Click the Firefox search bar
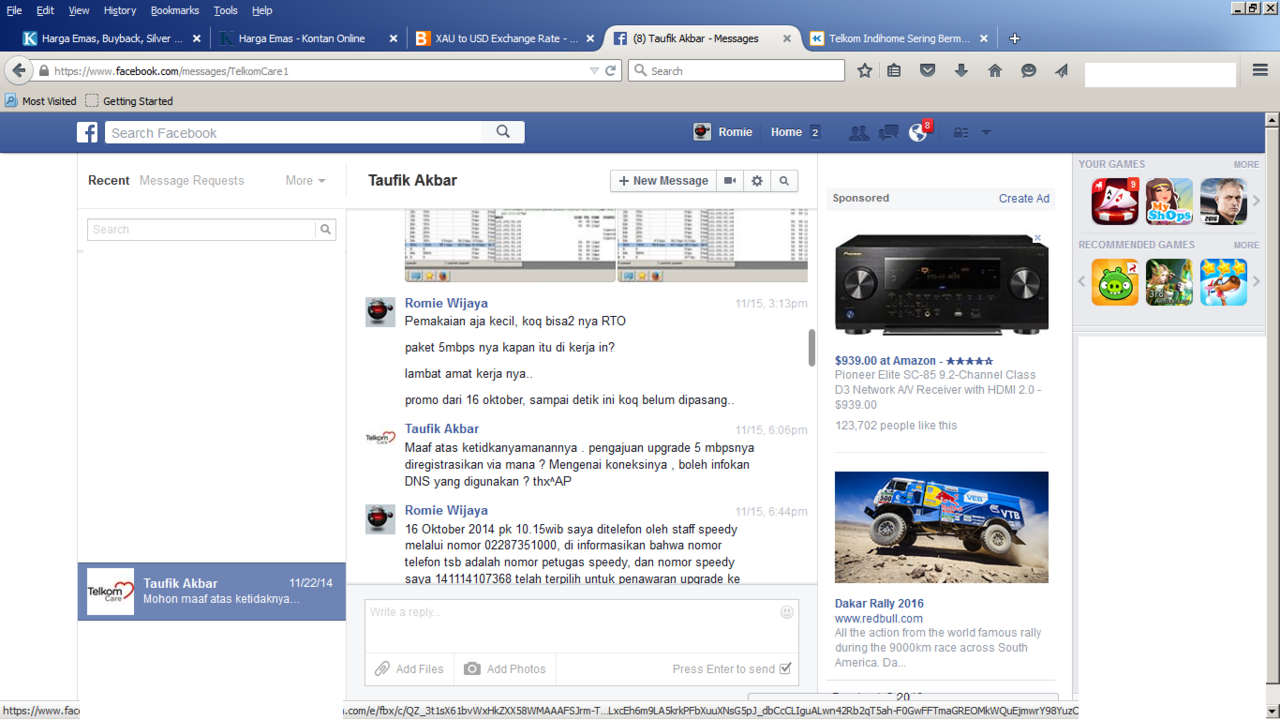Screen dimensions: 1280x720 (737, 71)
